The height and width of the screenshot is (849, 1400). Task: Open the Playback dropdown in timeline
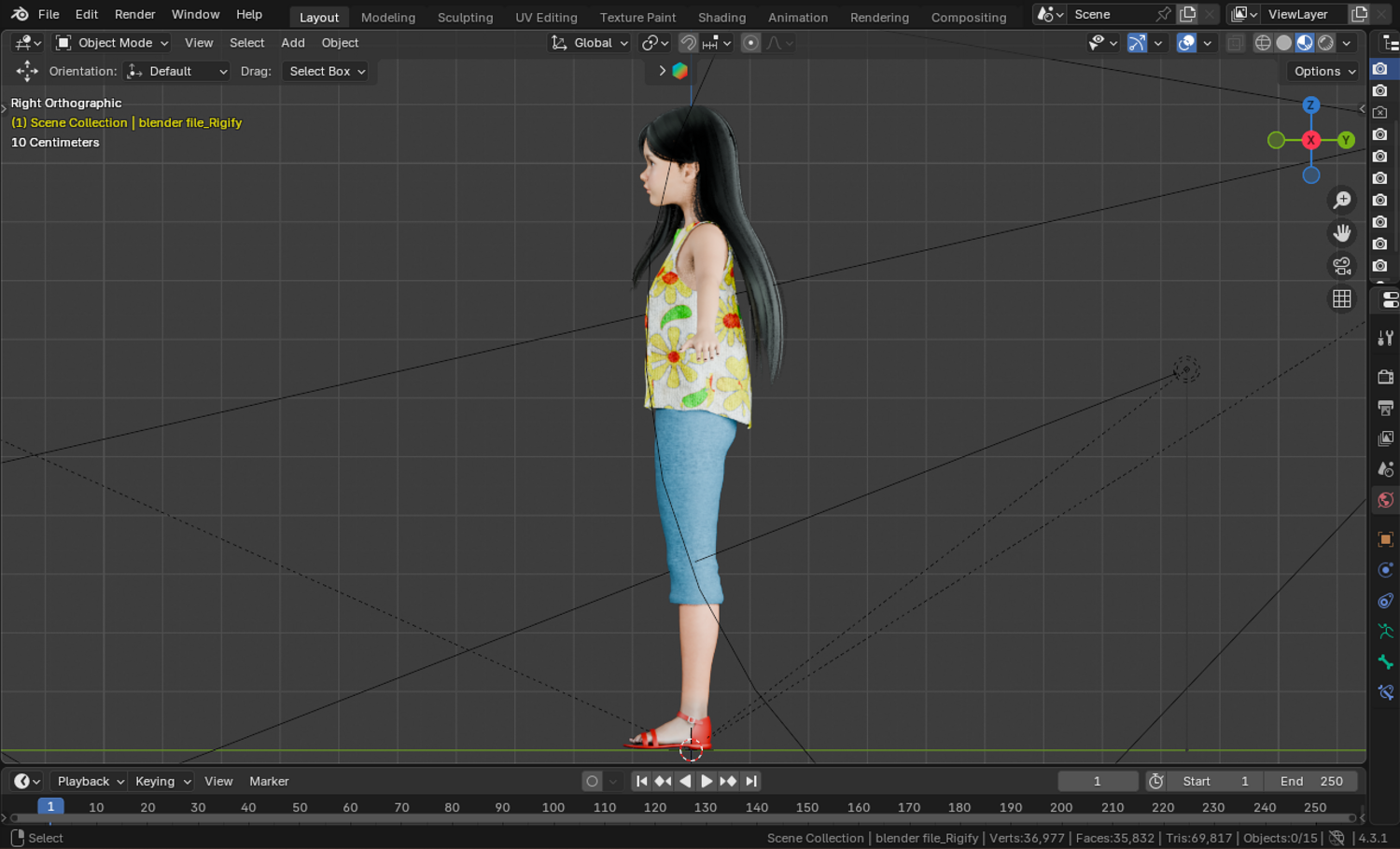[x=91, y=781]
